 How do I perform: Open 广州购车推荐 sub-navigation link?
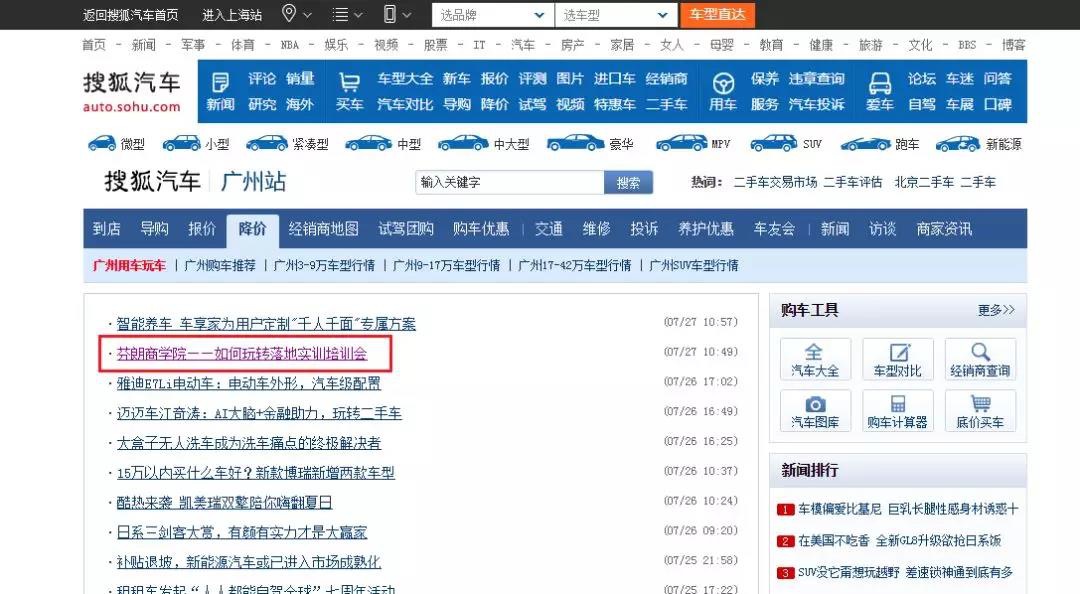click(x=220, y=265)
